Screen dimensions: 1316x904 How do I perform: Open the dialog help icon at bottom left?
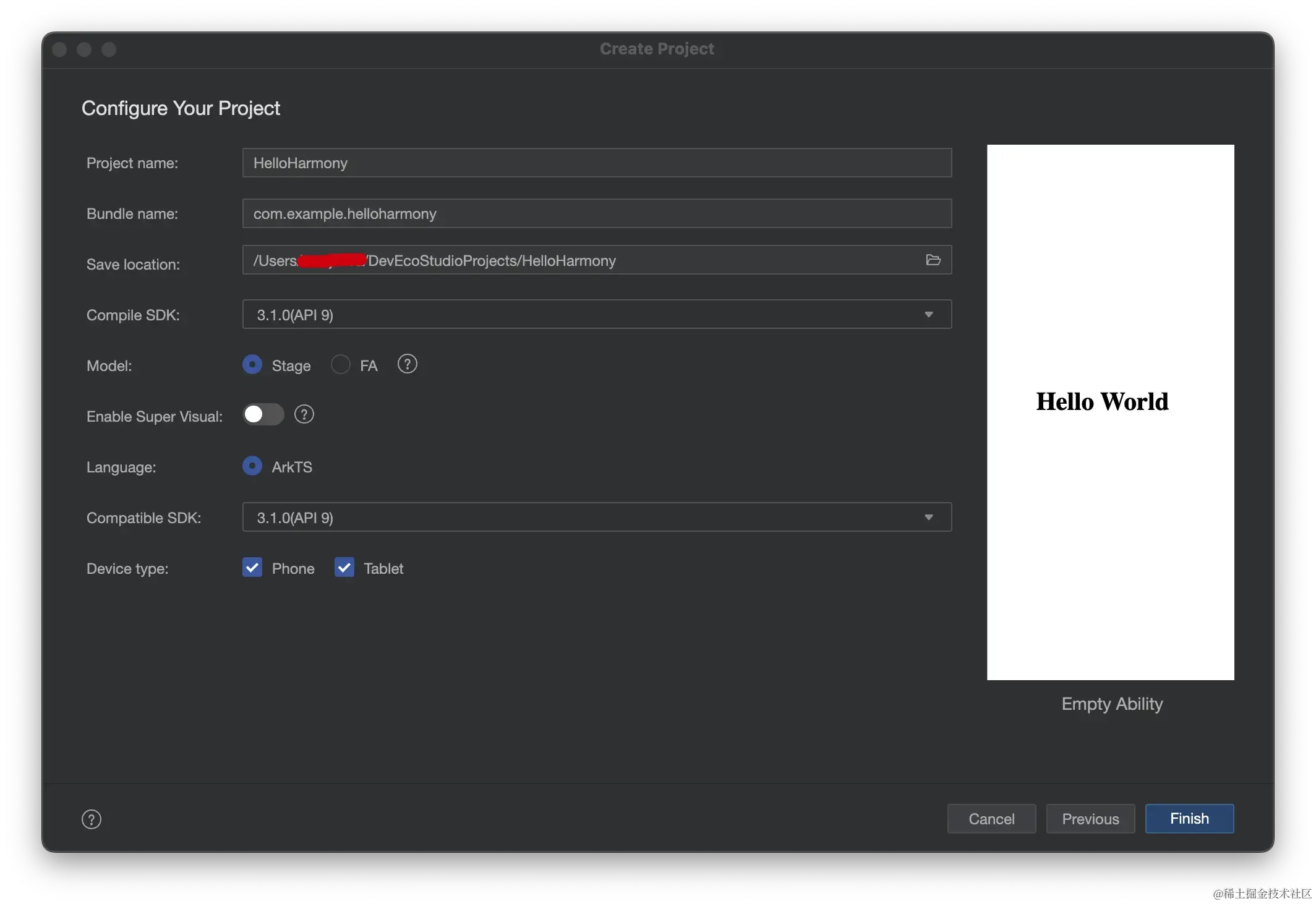(92, 819)
